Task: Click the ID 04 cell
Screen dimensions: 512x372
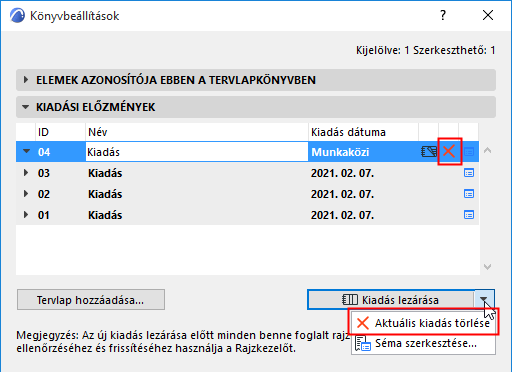Action: pyautogui.click(x=44, y=152)
